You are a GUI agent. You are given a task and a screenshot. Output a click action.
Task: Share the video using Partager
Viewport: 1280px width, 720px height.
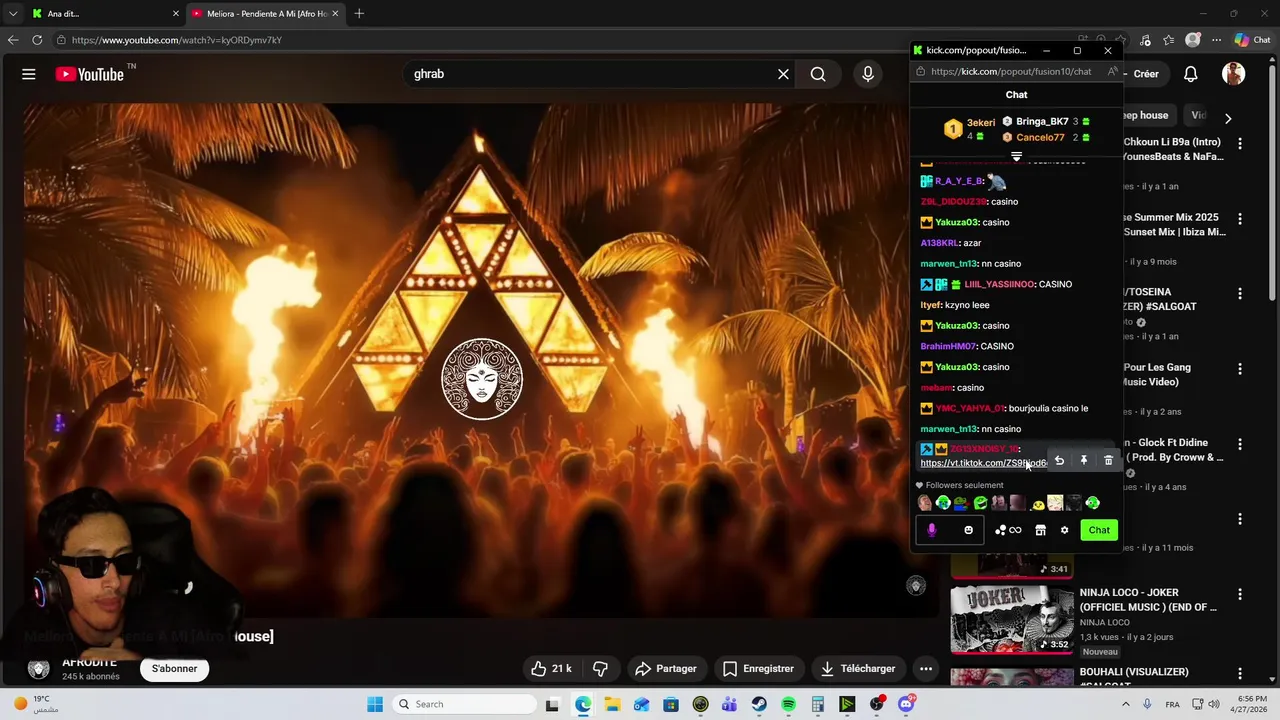pos(666,668)
